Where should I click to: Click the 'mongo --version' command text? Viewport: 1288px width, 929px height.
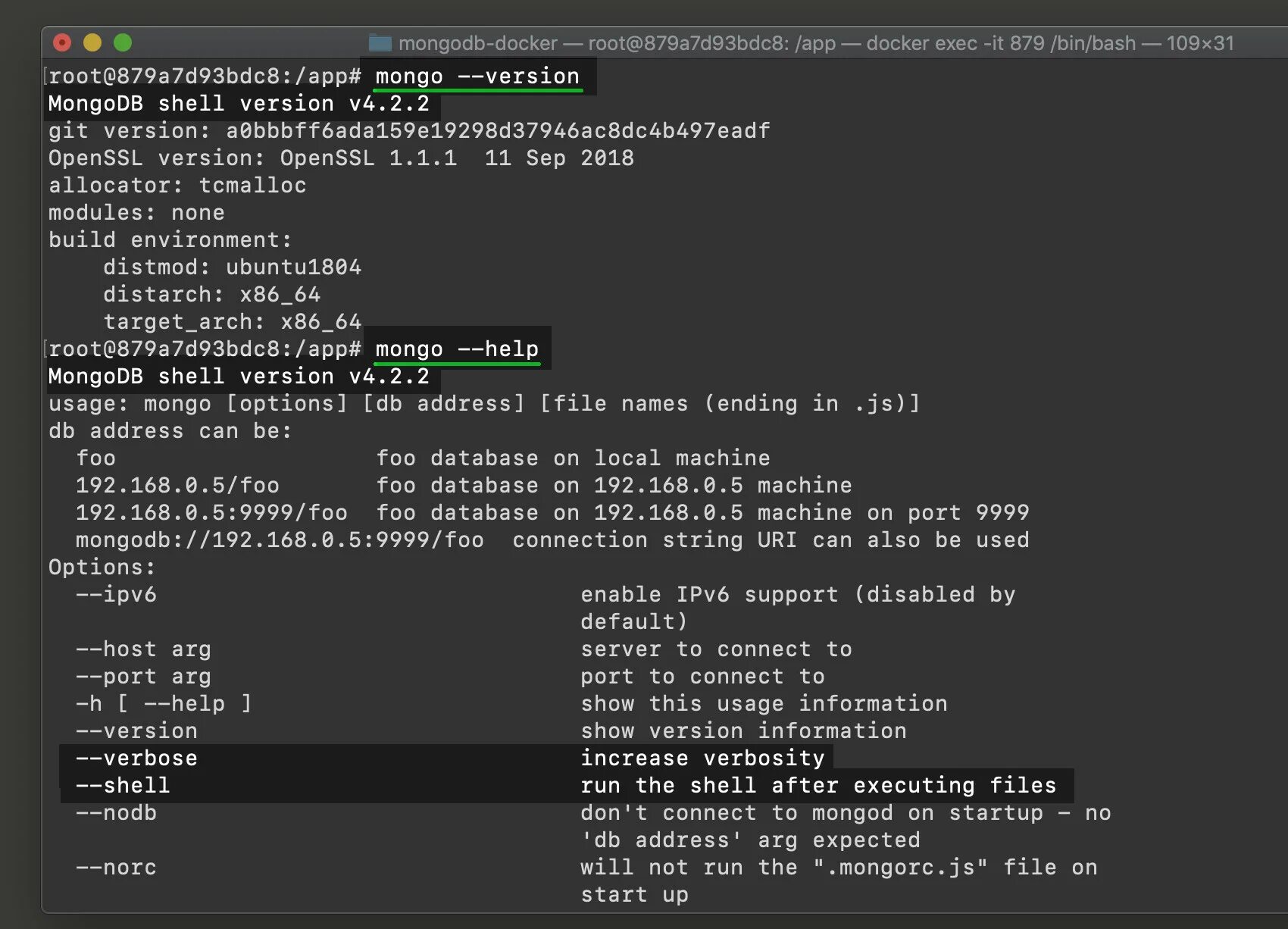point(477,77)
